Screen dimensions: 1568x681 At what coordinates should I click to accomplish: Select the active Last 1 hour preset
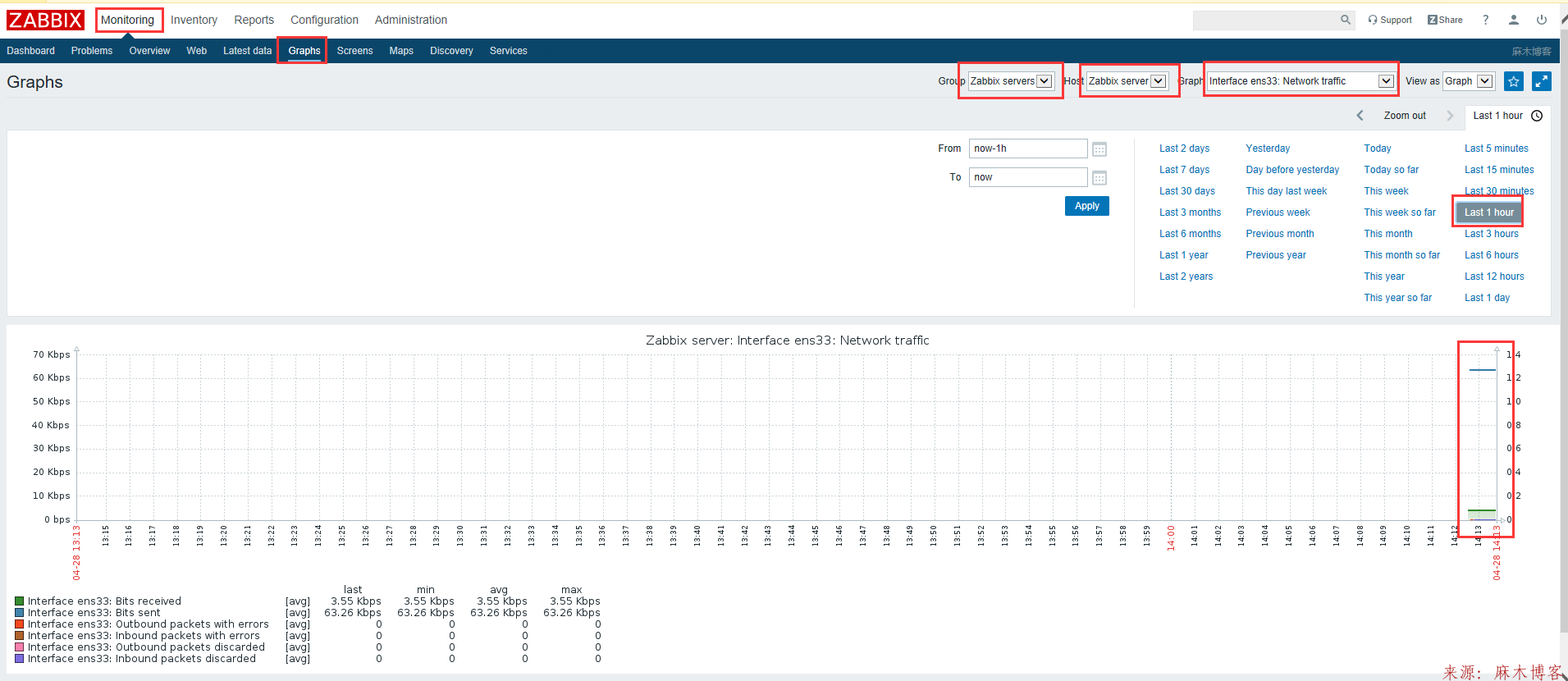pyautogui.click(x=1488, y=213)
